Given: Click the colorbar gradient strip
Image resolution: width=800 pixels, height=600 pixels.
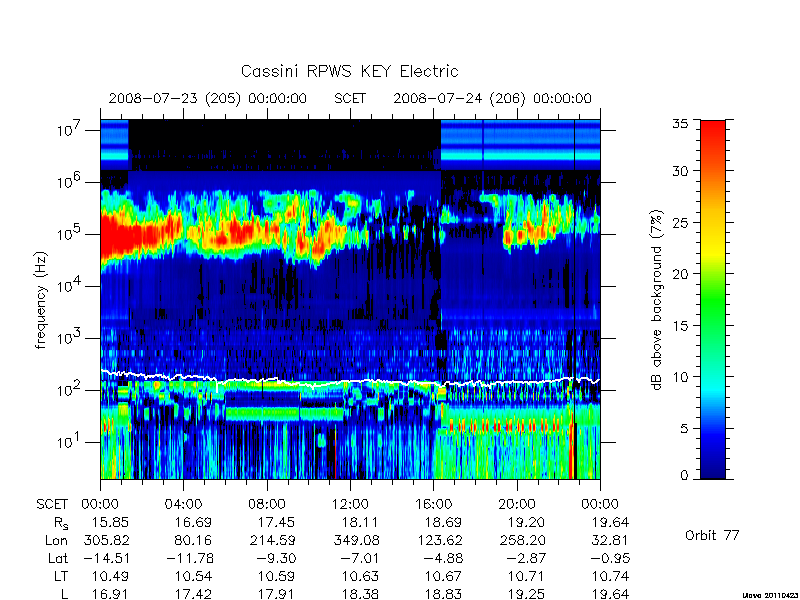Looking at the screenshot, I should [x=713, y=299].
